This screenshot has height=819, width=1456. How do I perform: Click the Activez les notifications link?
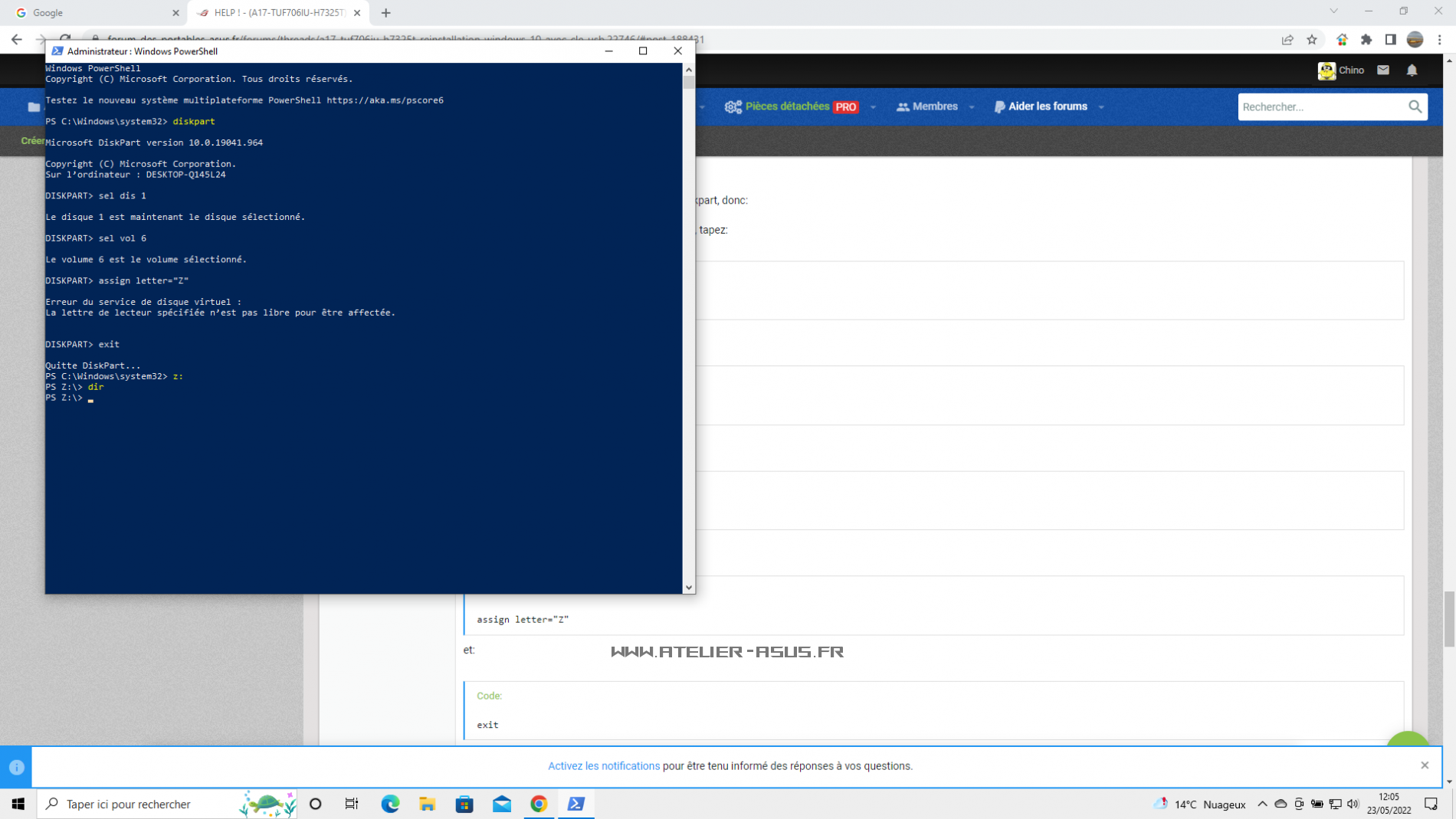tap(603, 766)
